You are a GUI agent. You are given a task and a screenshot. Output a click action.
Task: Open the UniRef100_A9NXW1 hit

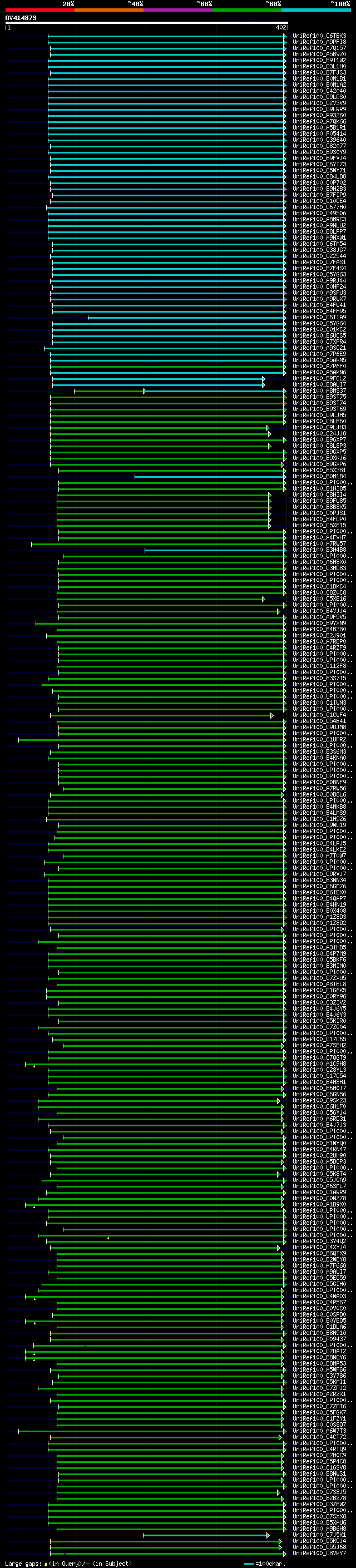coord(319,238)
